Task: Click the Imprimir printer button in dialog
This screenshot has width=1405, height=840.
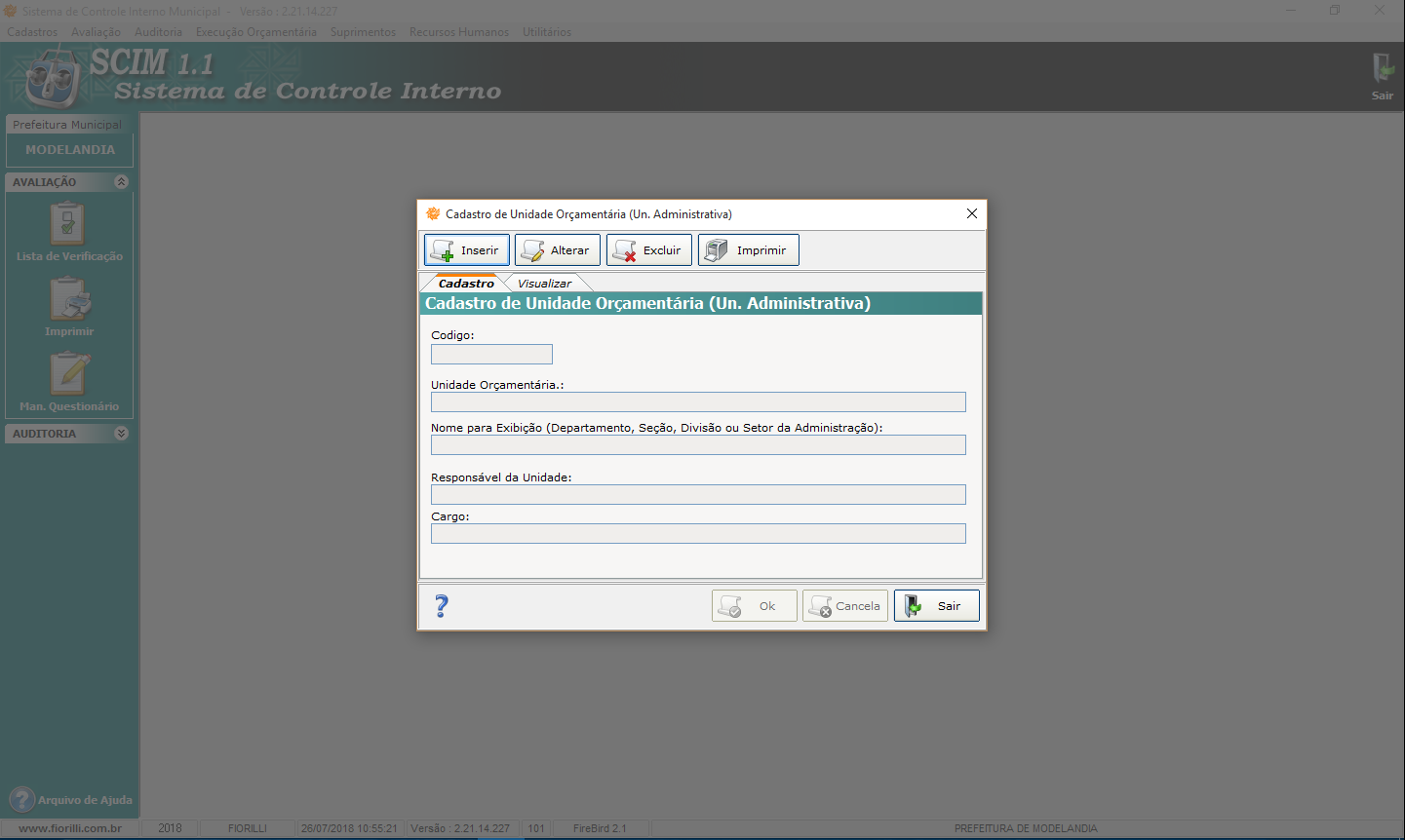Action: [749, 250]
